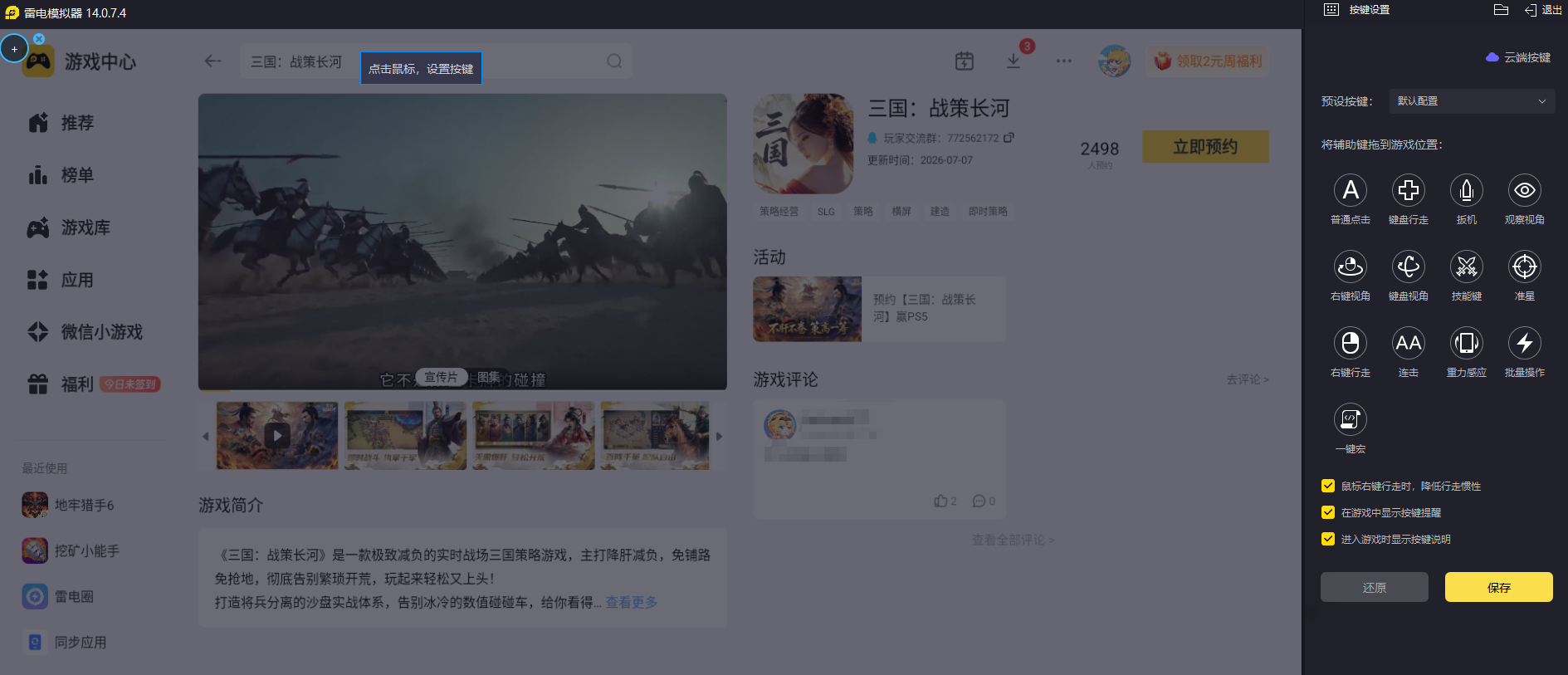Select the 重力感应 gravity sensor icon
1568x675 pixels.
click(x=1467, y=343)
